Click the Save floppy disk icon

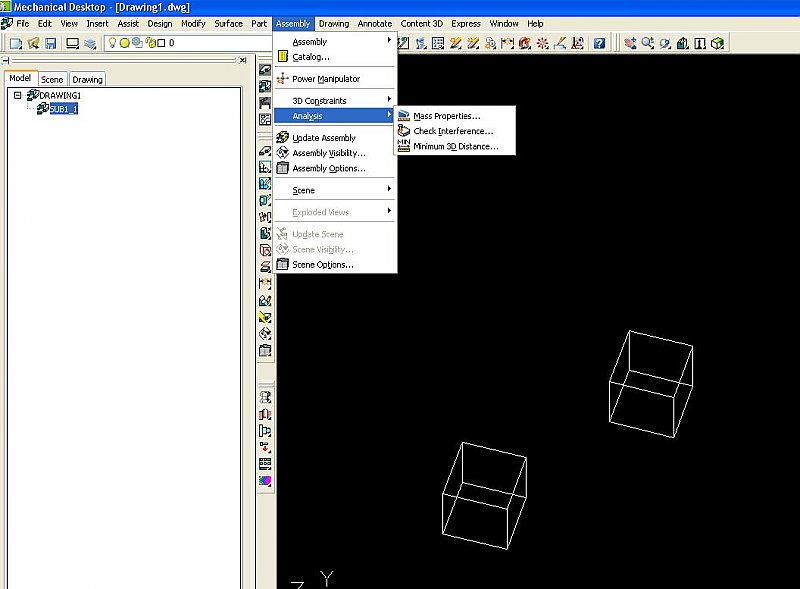tap(50, 43)
